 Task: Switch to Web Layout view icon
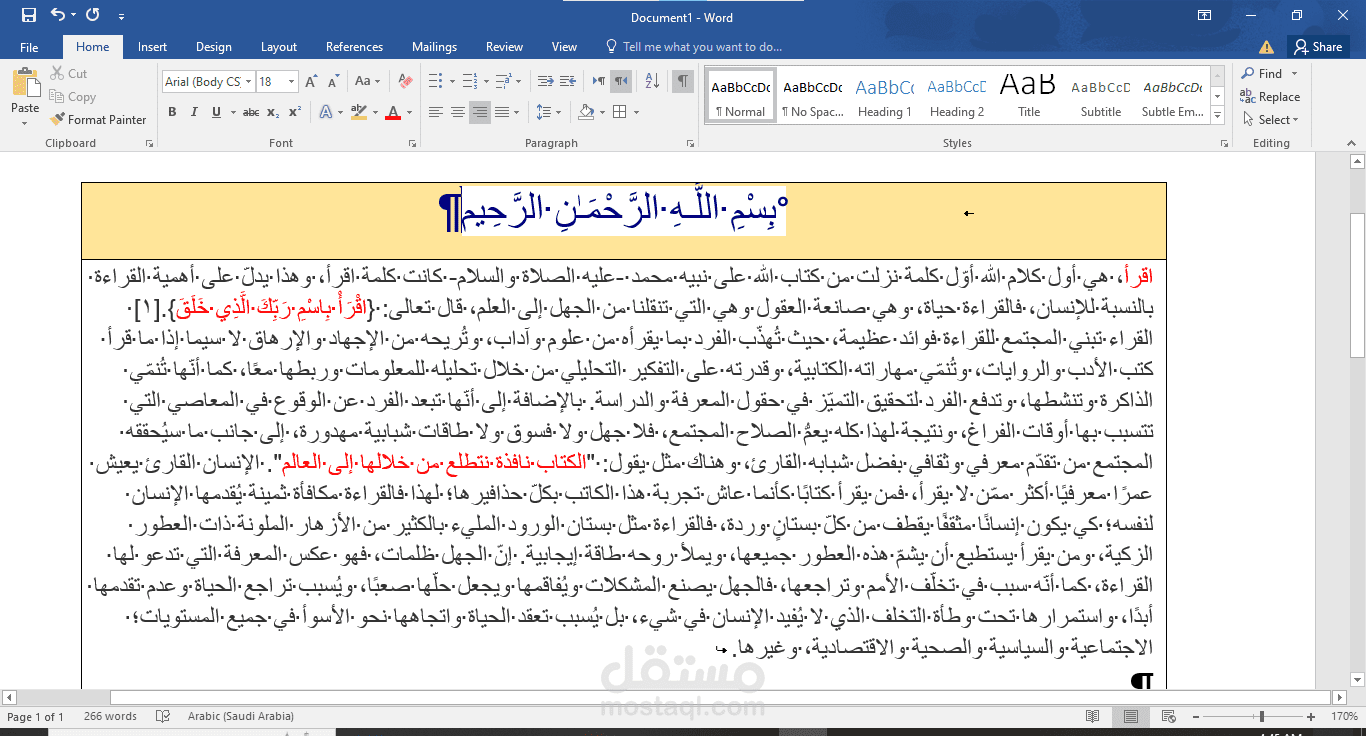[x=1168, y=716]
